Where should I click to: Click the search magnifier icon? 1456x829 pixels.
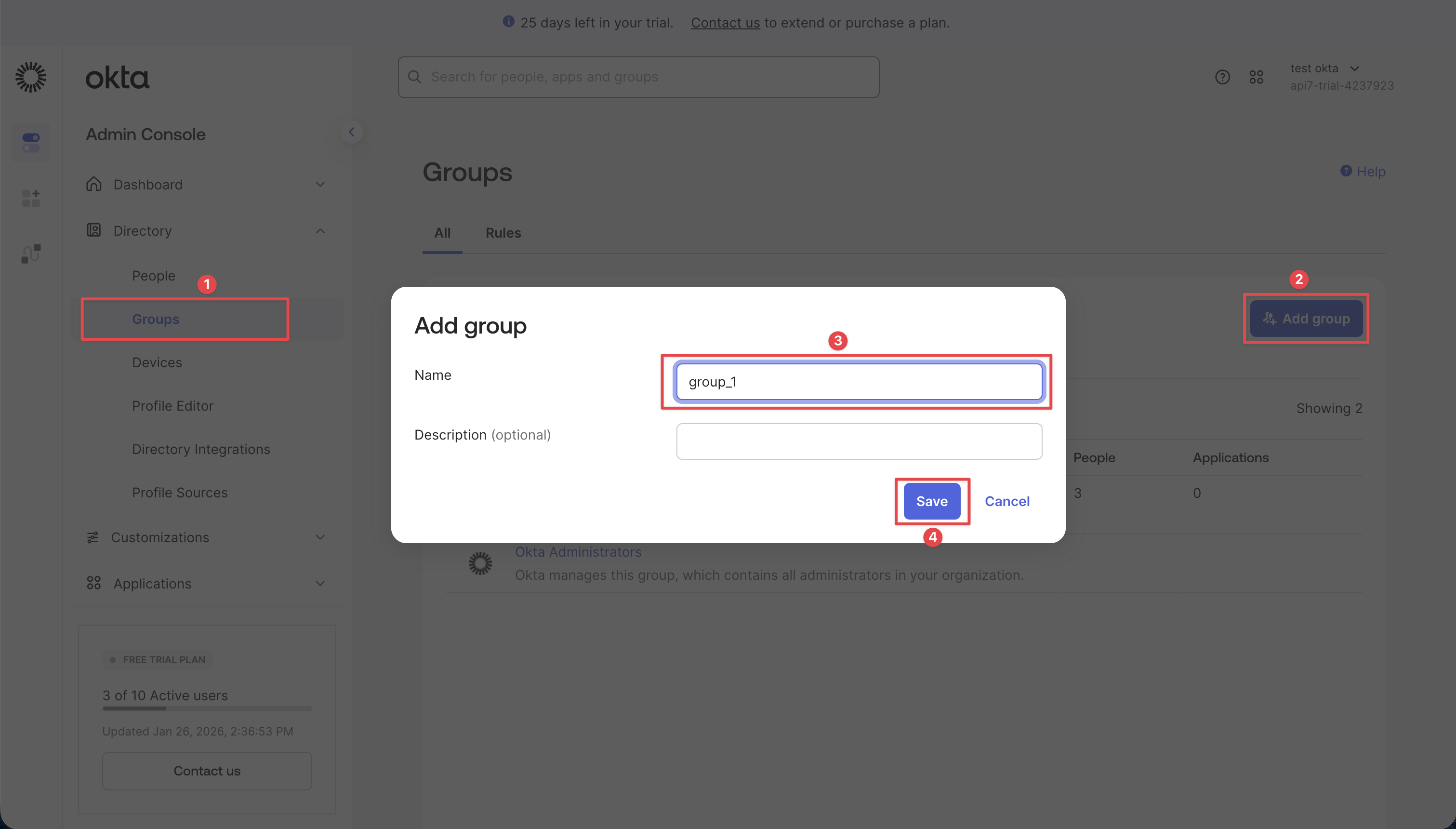(x=414, y=76)
